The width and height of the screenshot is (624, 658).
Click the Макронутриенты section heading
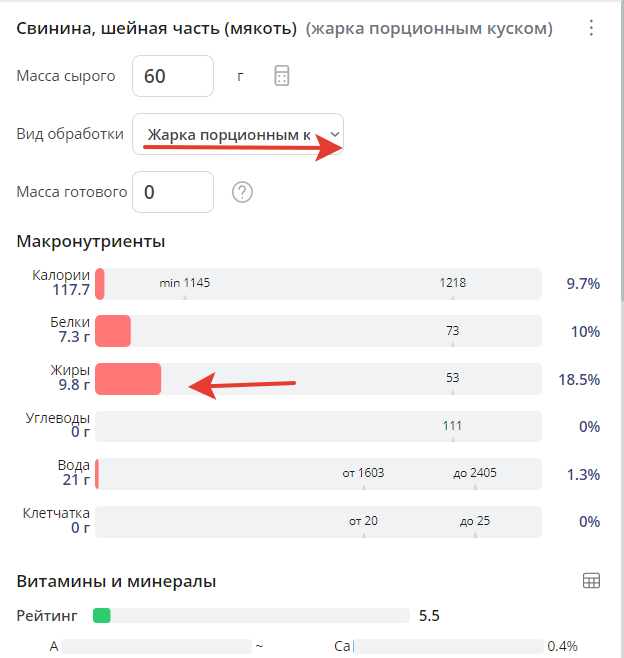tap(91, 241)
